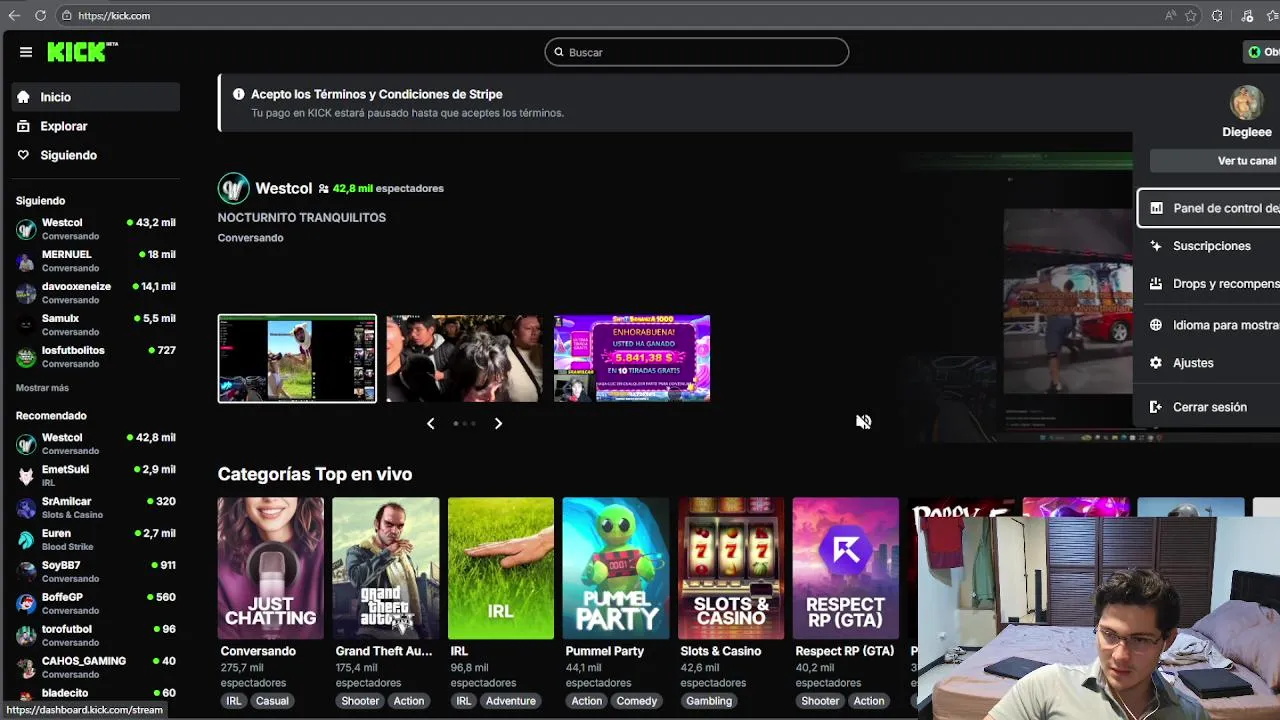Open Panel de control menu item
The width and height of the screenshot is (1280, 720).
pos(1209,208)
